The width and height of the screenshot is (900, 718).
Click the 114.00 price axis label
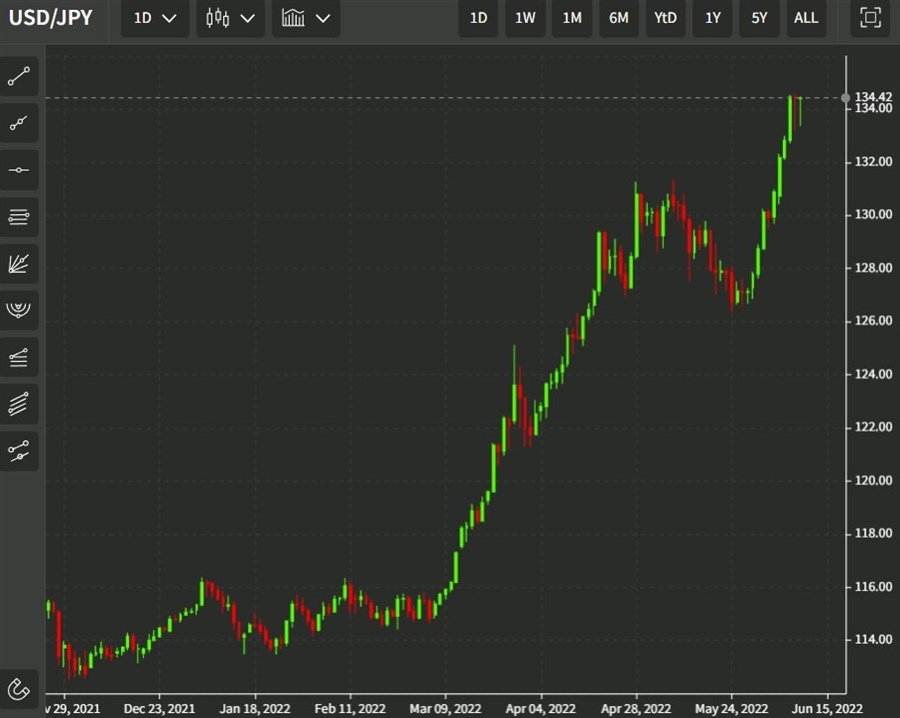point(874,639)
